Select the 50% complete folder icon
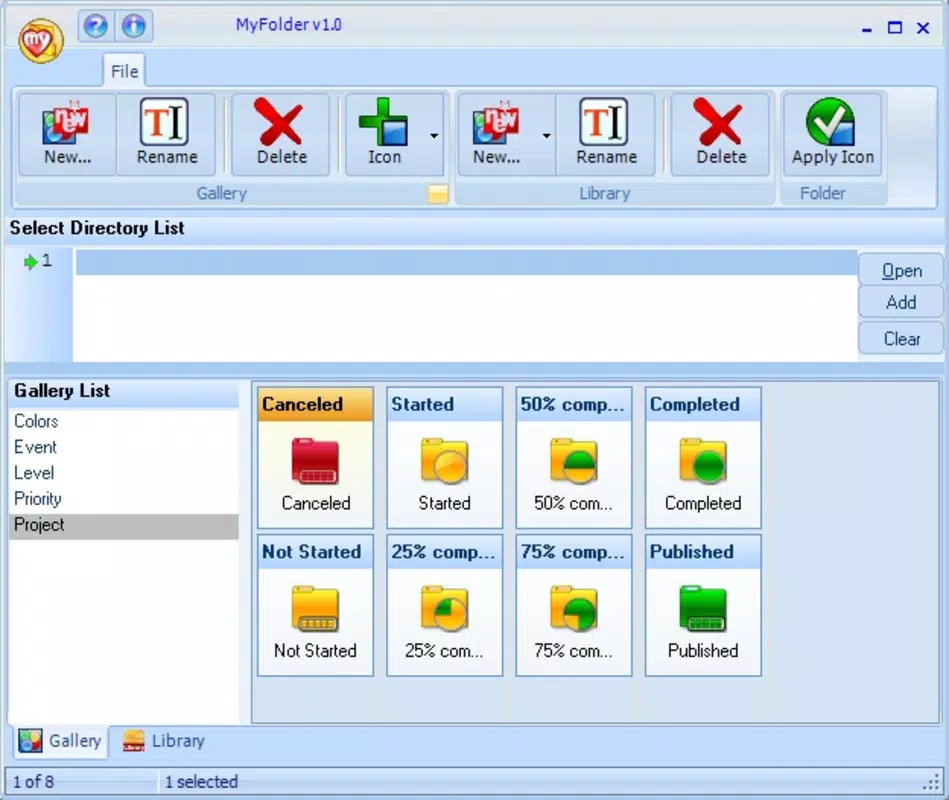949x800 pixels. 573,462
